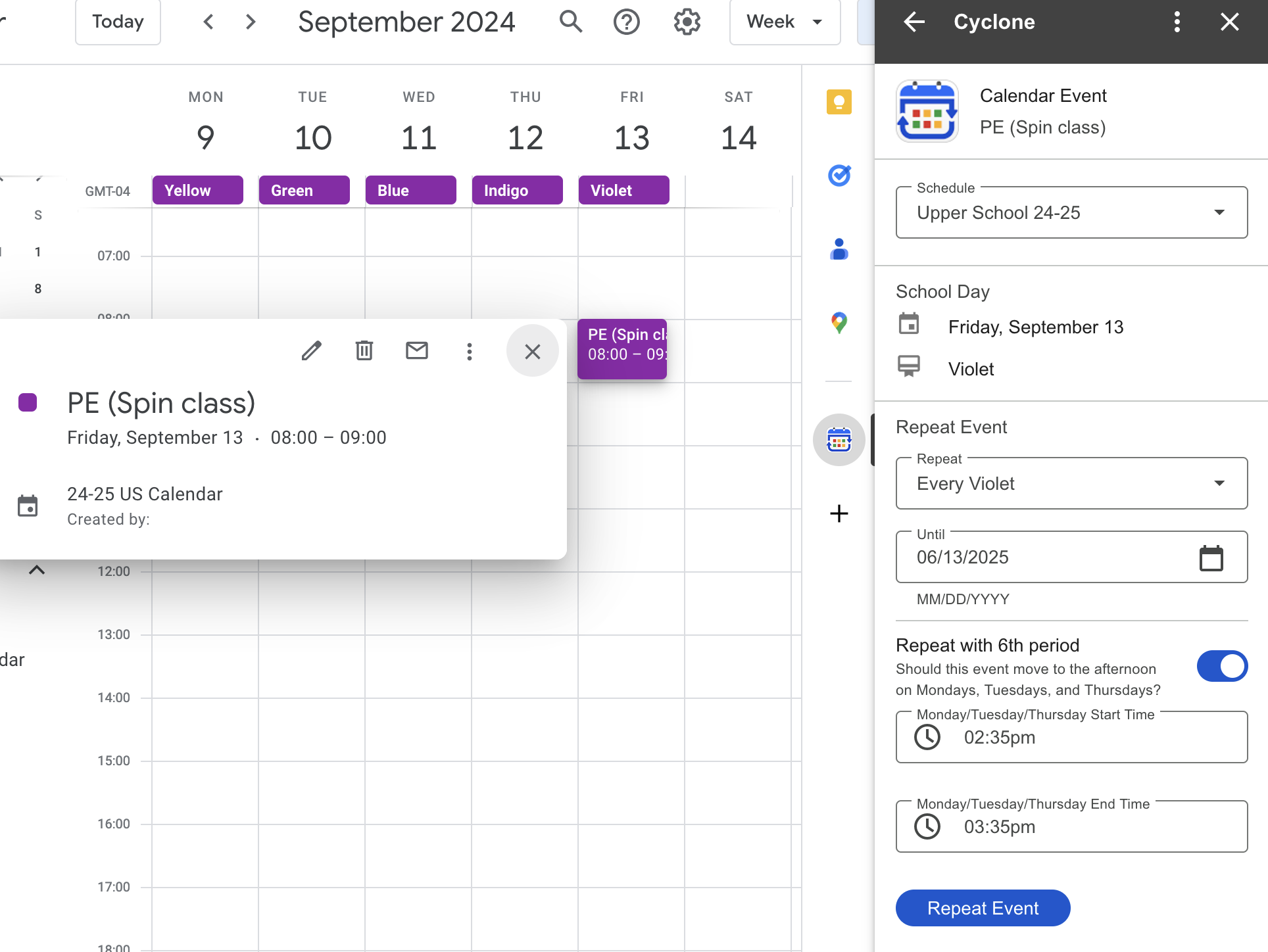Open the Week view dropdown
The image size is (1268, 952).
(x=785, y=22)
